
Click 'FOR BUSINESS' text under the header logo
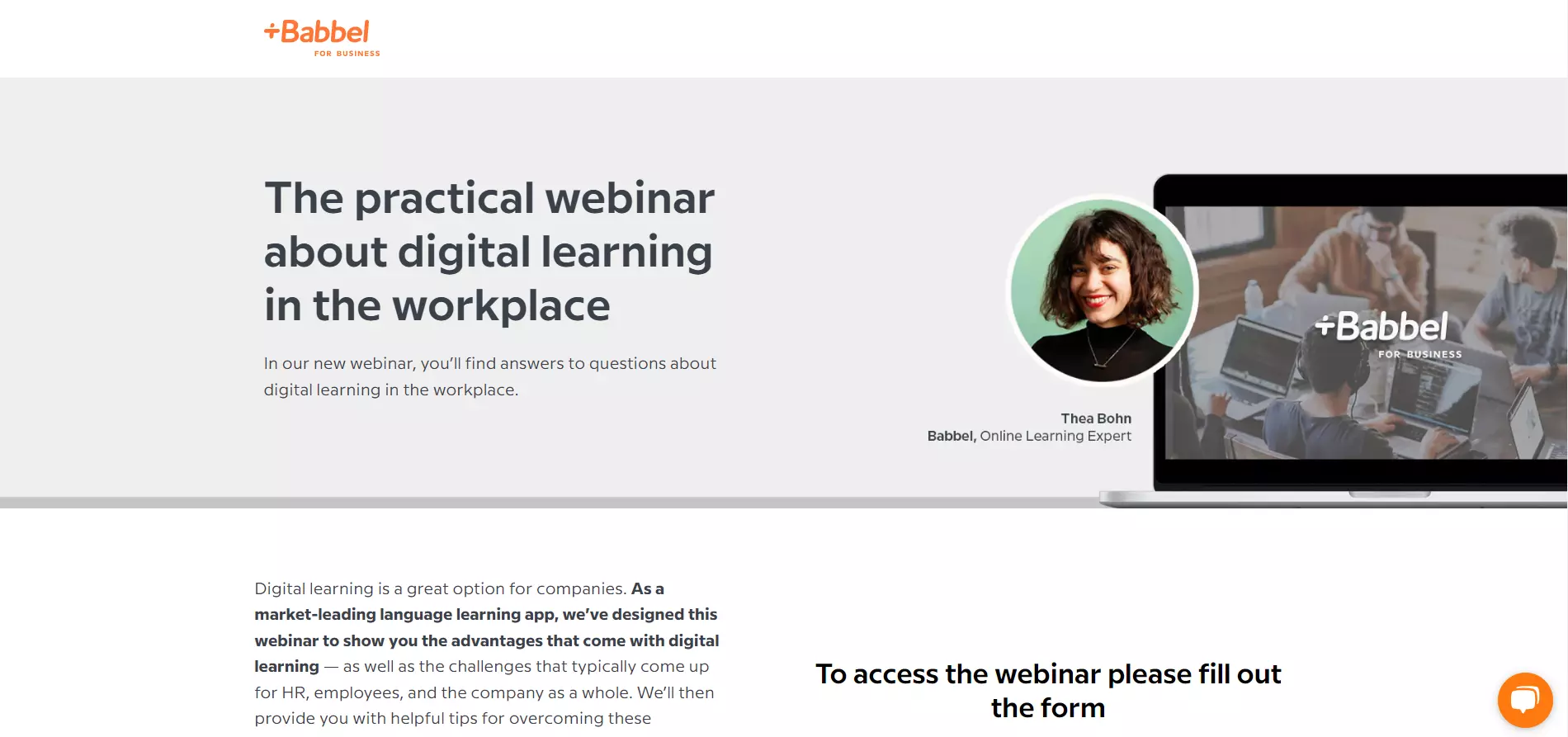(x=347, y=54)
